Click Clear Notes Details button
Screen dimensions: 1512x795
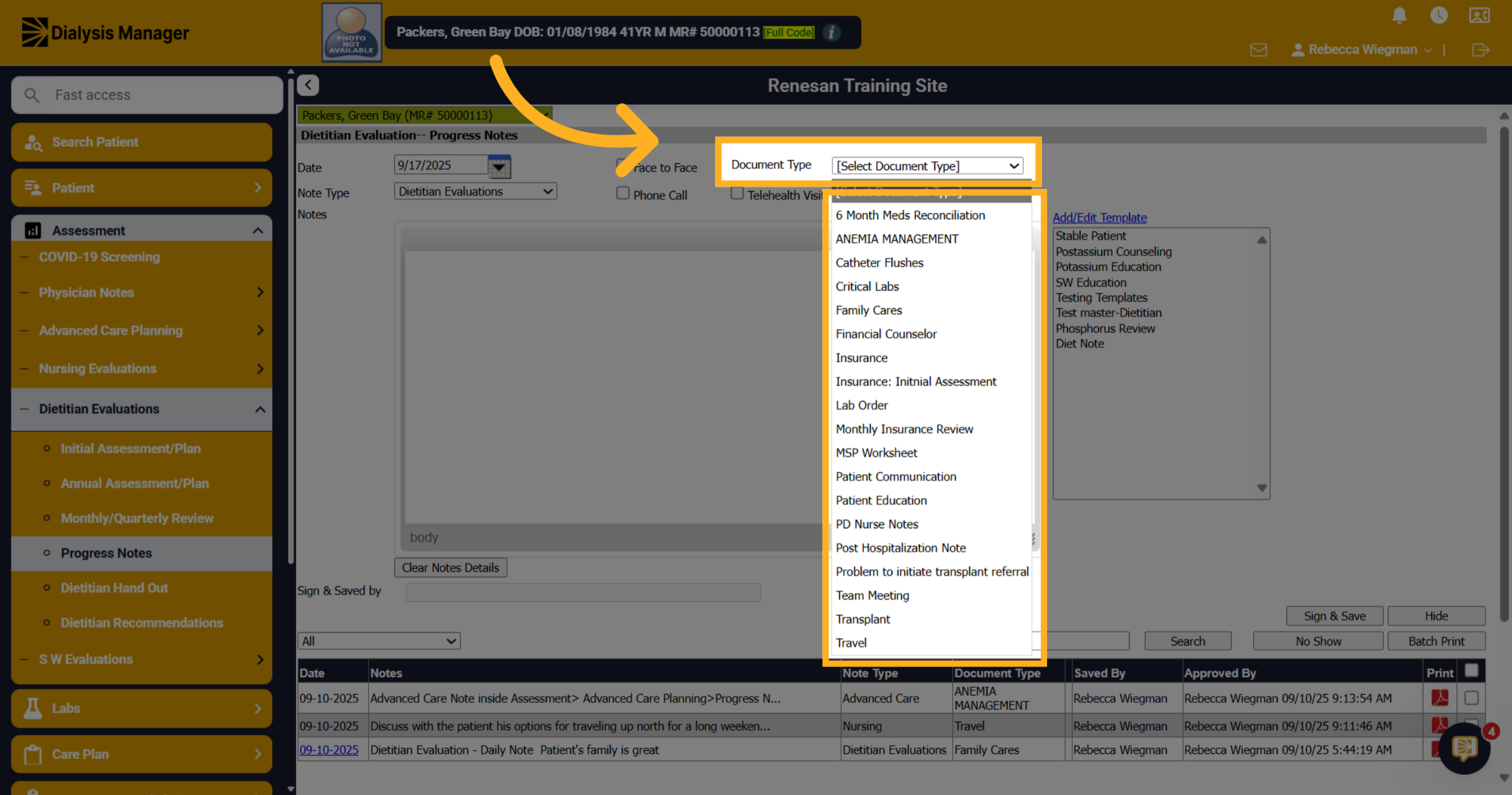450,568
